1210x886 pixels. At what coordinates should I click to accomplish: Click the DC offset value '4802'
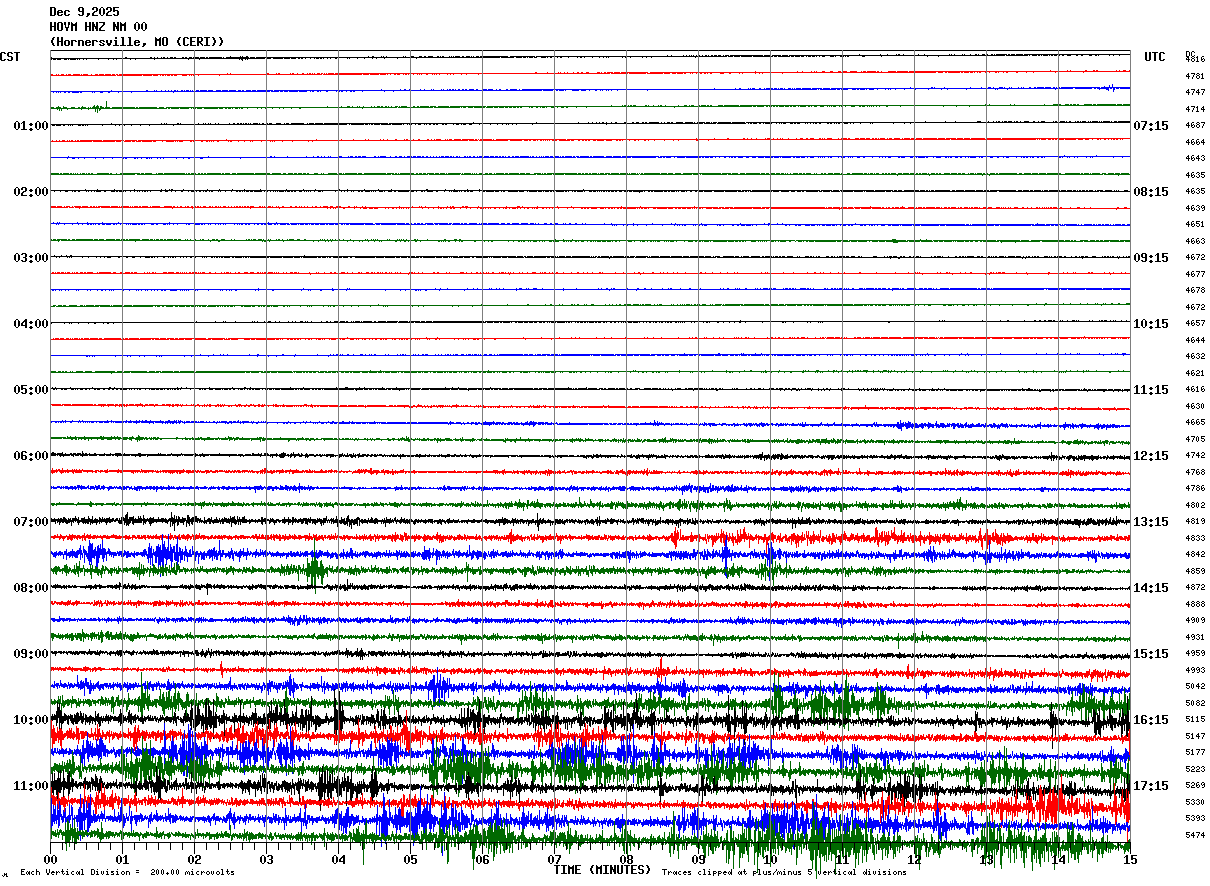(1195, 505)
